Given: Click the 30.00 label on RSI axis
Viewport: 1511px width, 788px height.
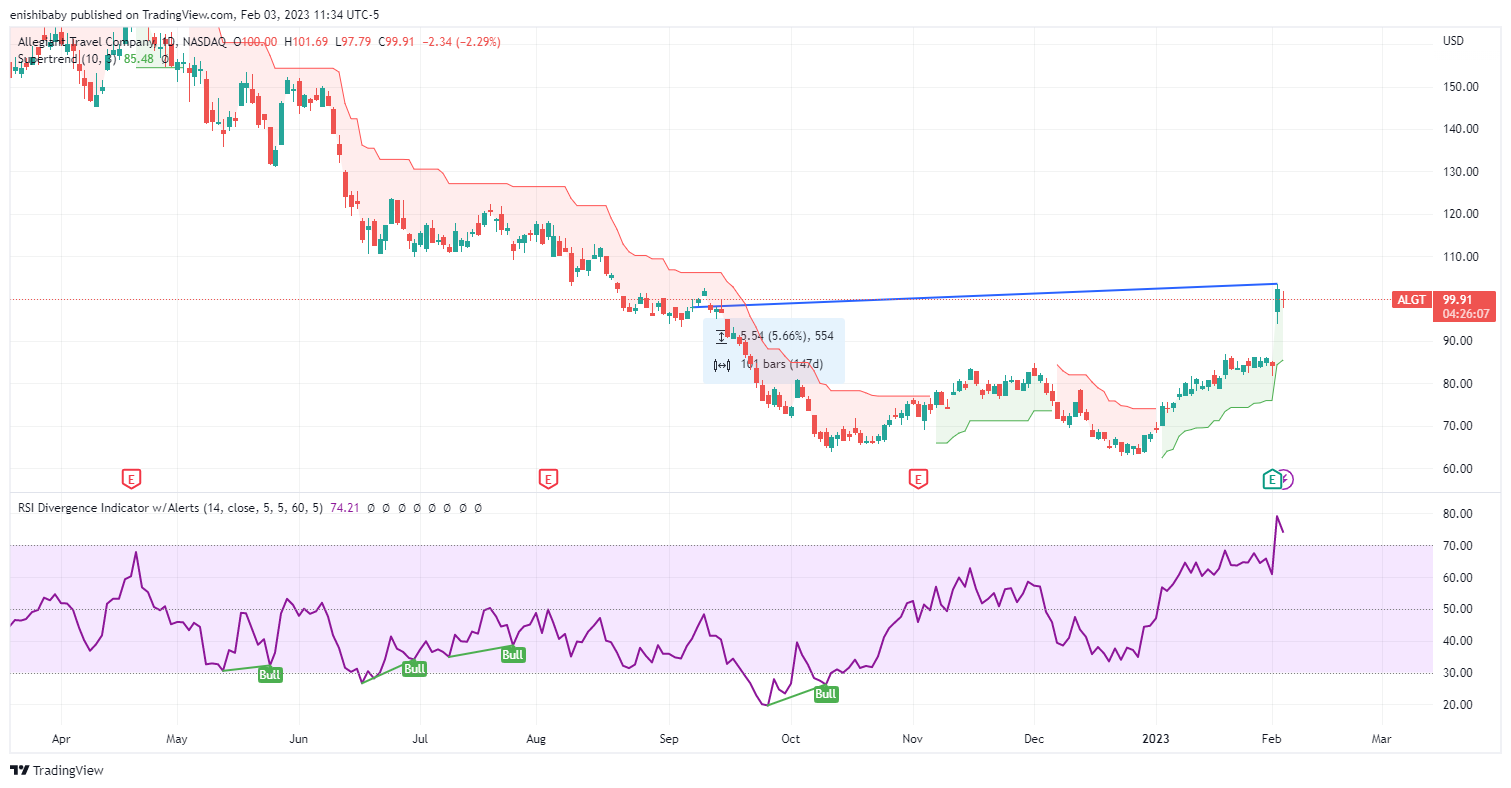Looking at the screenshot, I should tap(1459, 673).
